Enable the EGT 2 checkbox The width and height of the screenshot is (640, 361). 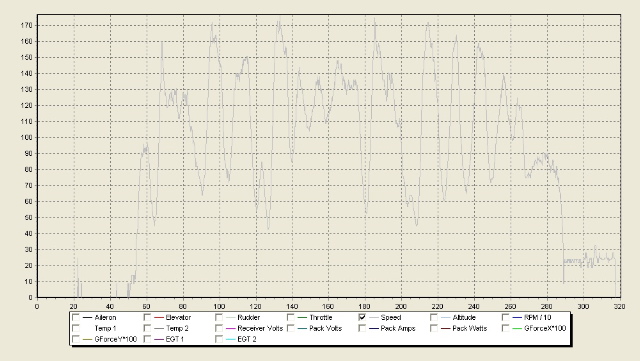219,339
